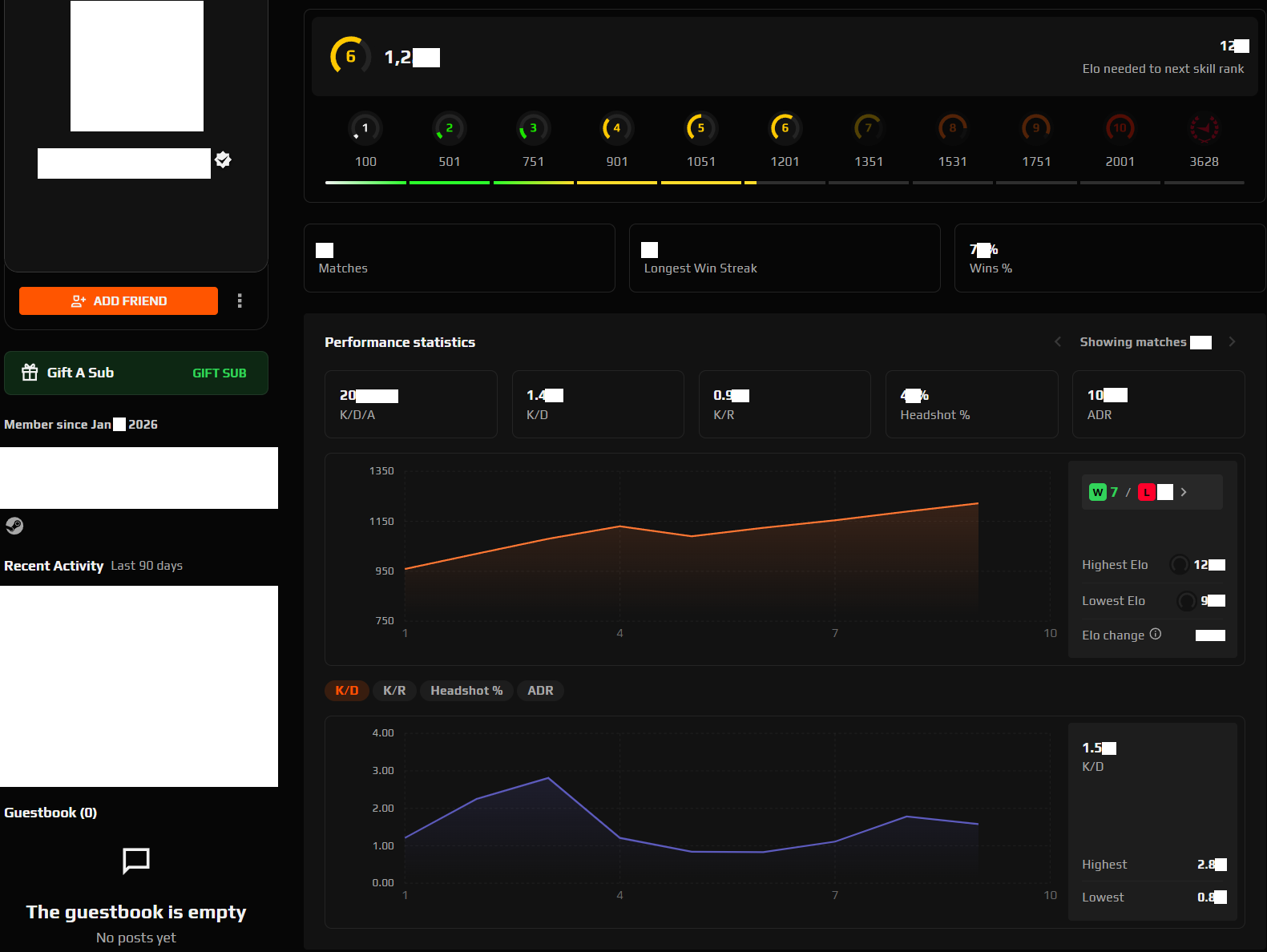Go to next matches page chevron

1232,342
